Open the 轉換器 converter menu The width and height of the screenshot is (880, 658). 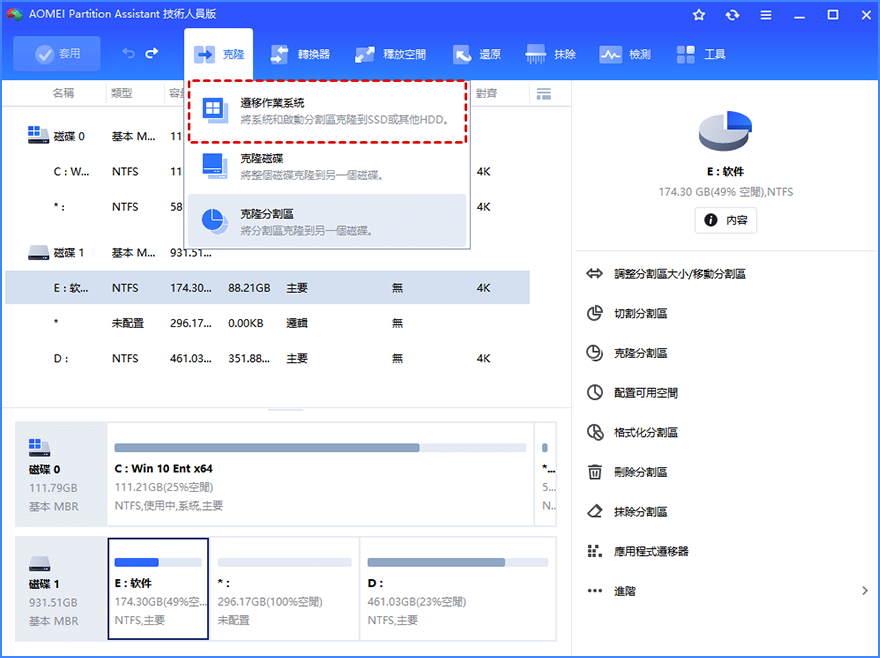click(x=300, y=54)
